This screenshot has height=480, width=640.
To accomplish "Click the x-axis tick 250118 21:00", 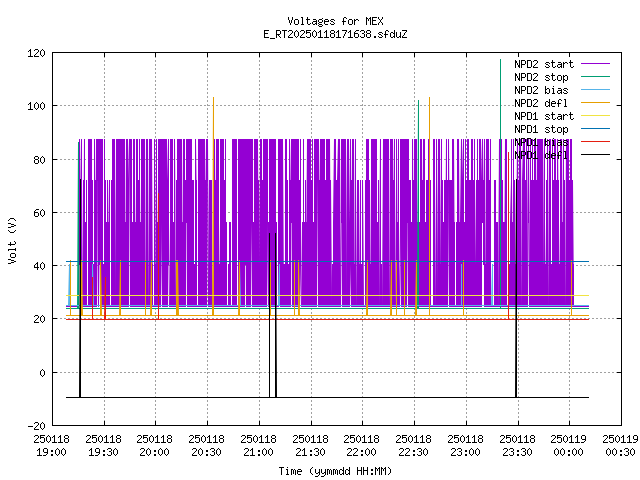I will point(258,446).
